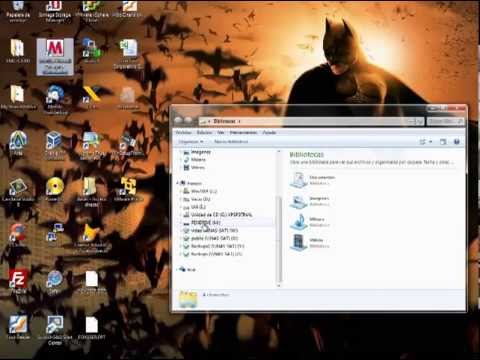Change view using the view toolbar icon
480x360 pixels.
pos(423,142)
